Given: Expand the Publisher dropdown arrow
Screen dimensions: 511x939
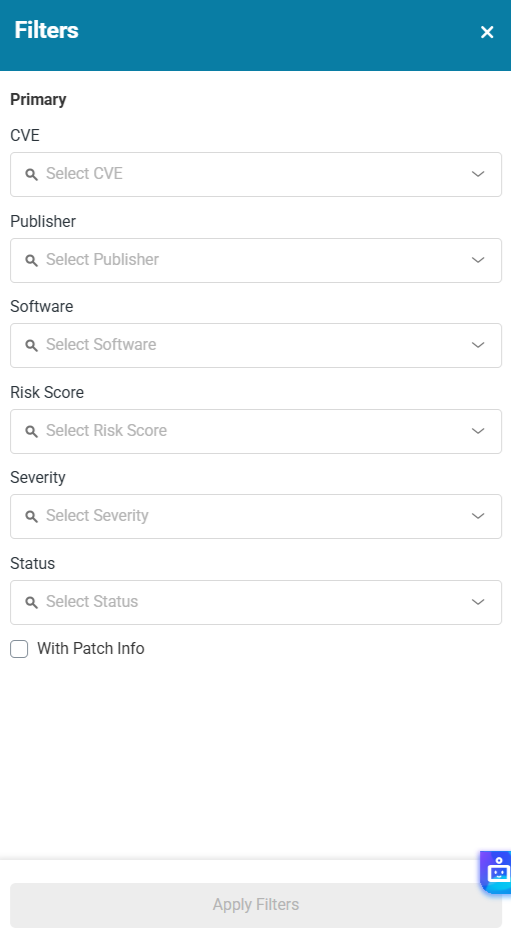Looking at the screenshot, I should pyautogui.click(x=478, y=261).
